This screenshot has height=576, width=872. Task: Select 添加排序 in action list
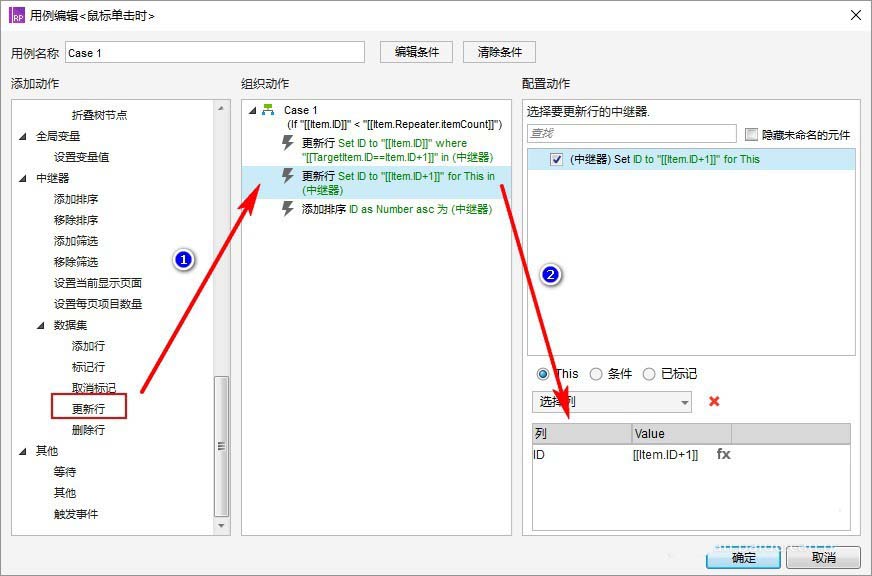click(x=76, y=199)
